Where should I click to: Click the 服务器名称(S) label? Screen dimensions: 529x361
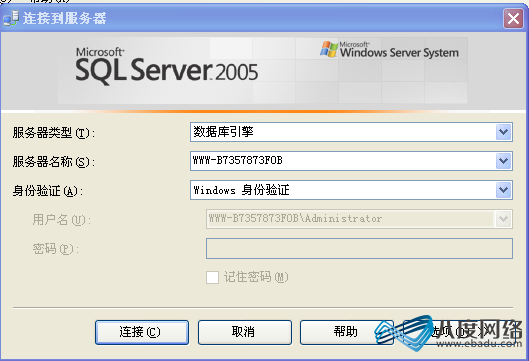point(54,162)
